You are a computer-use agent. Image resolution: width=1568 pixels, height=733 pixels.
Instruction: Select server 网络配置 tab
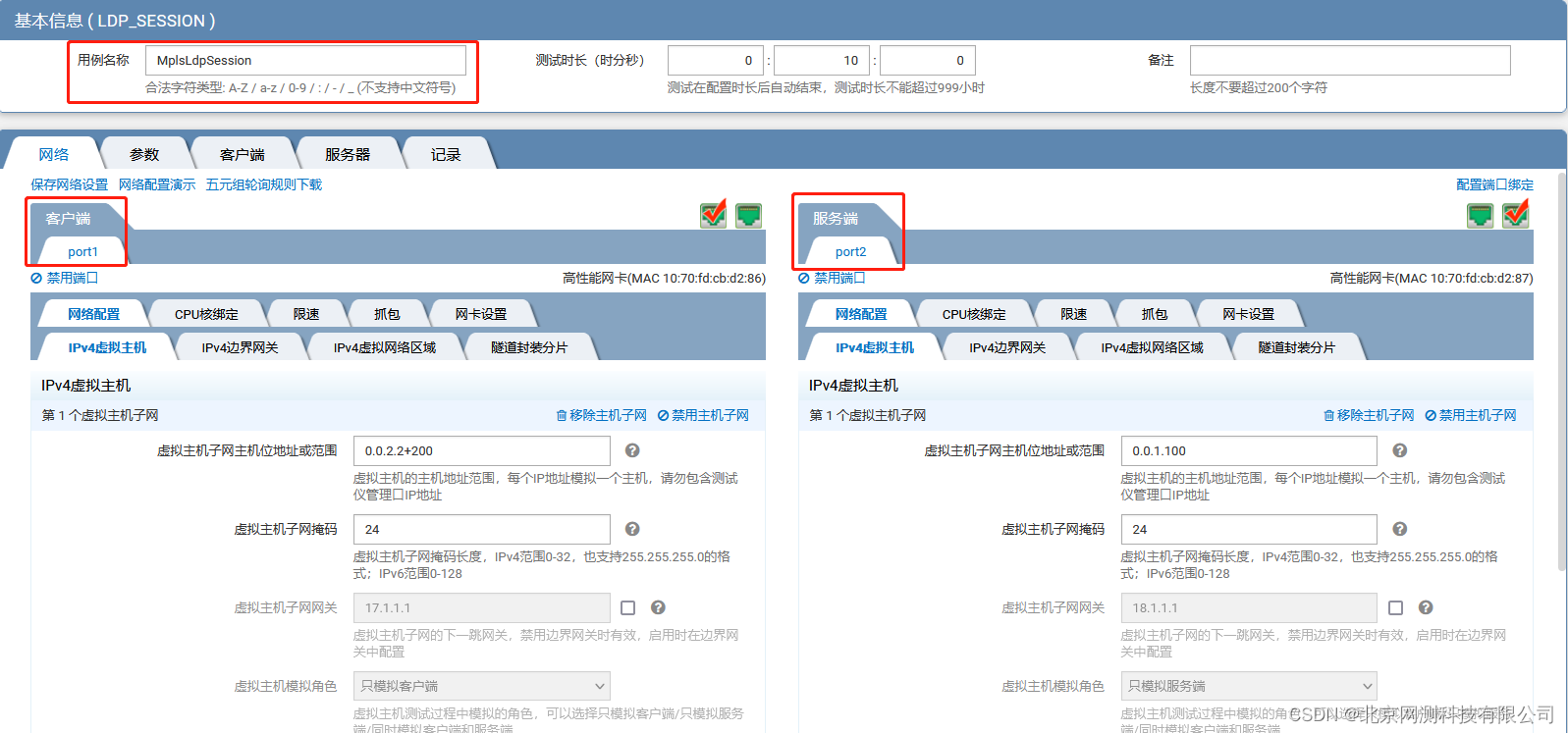tap(861, 314)
